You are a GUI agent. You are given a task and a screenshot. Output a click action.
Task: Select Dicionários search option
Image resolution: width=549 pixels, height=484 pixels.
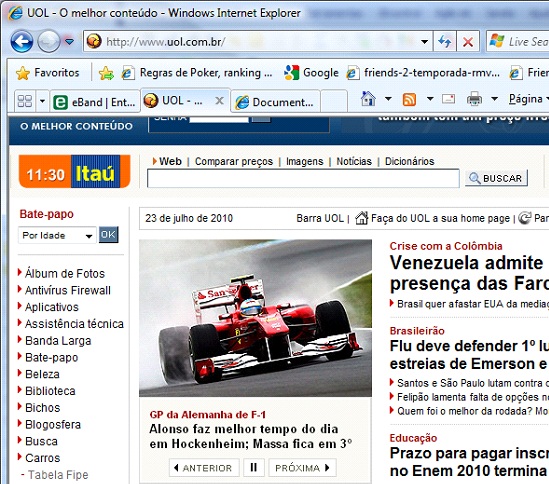pyautogui.click(x=410, y=161)
